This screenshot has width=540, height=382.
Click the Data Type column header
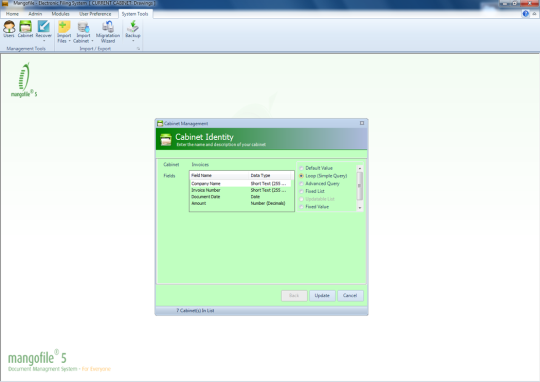270,175
